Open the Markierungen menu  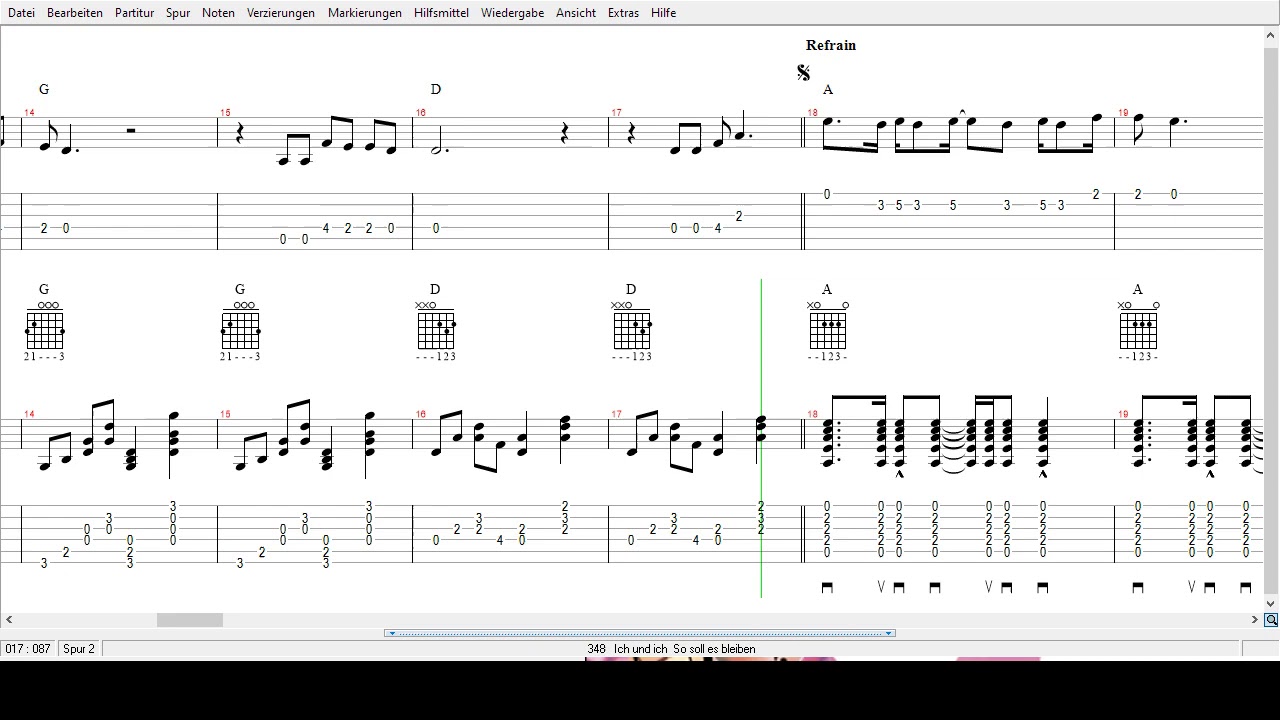(365, 13)
